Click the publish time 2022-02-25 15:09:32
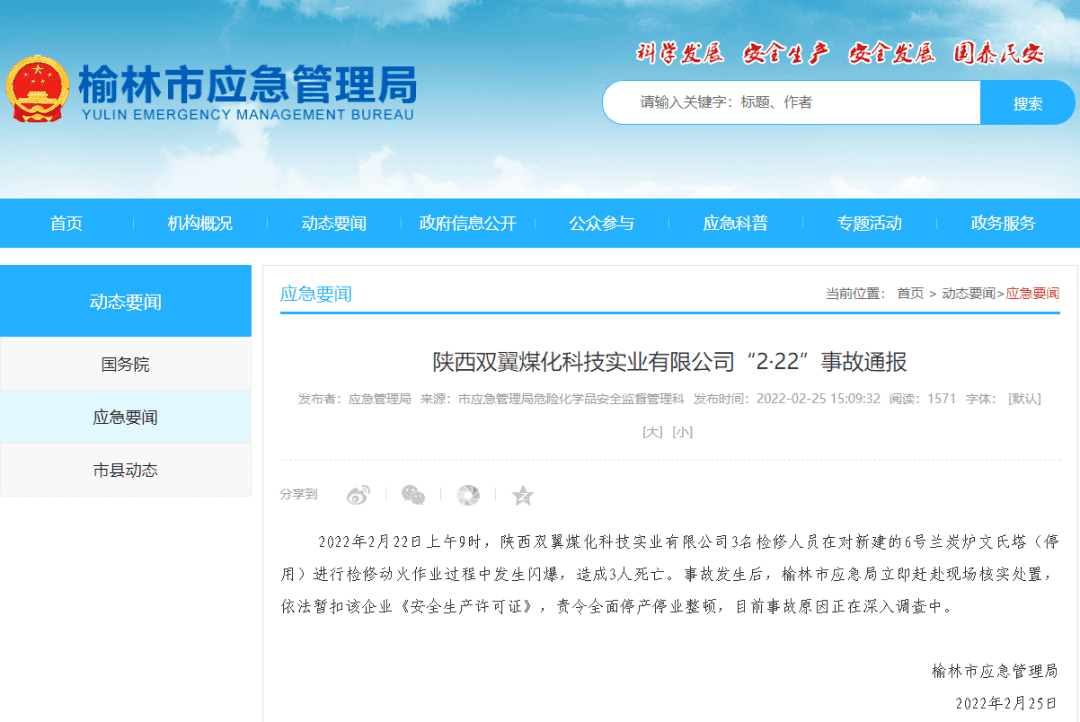 click(x=818, y=399)
